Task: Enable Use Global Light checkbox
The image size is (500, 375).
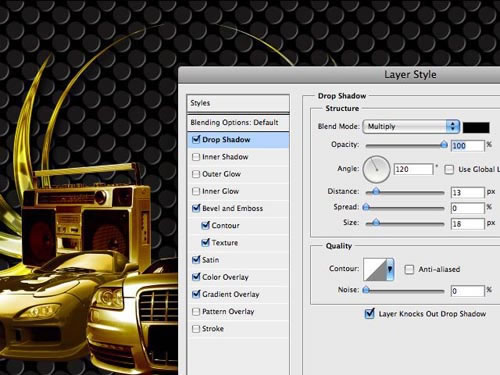Action: click(x=449, y=170)
